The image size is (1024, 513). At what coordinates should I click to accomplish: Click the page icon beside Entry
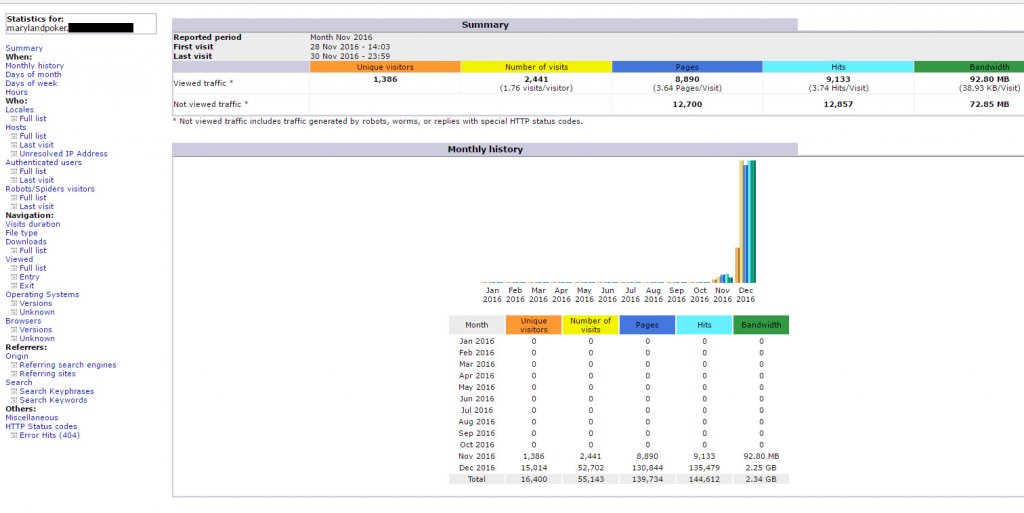[x=14, y=277]
